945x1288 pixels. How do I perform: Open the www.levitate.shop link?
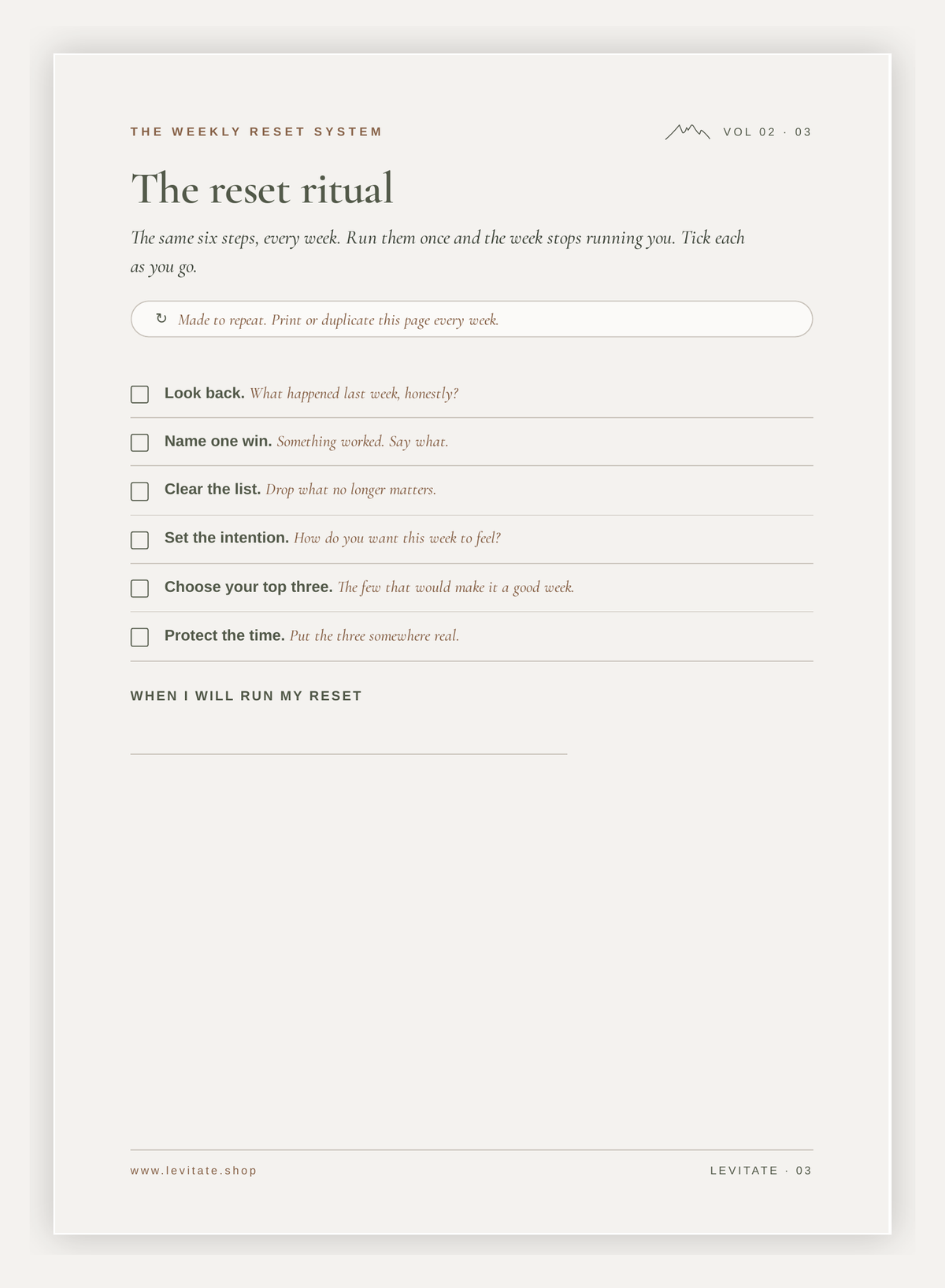tap(194, 1171)
